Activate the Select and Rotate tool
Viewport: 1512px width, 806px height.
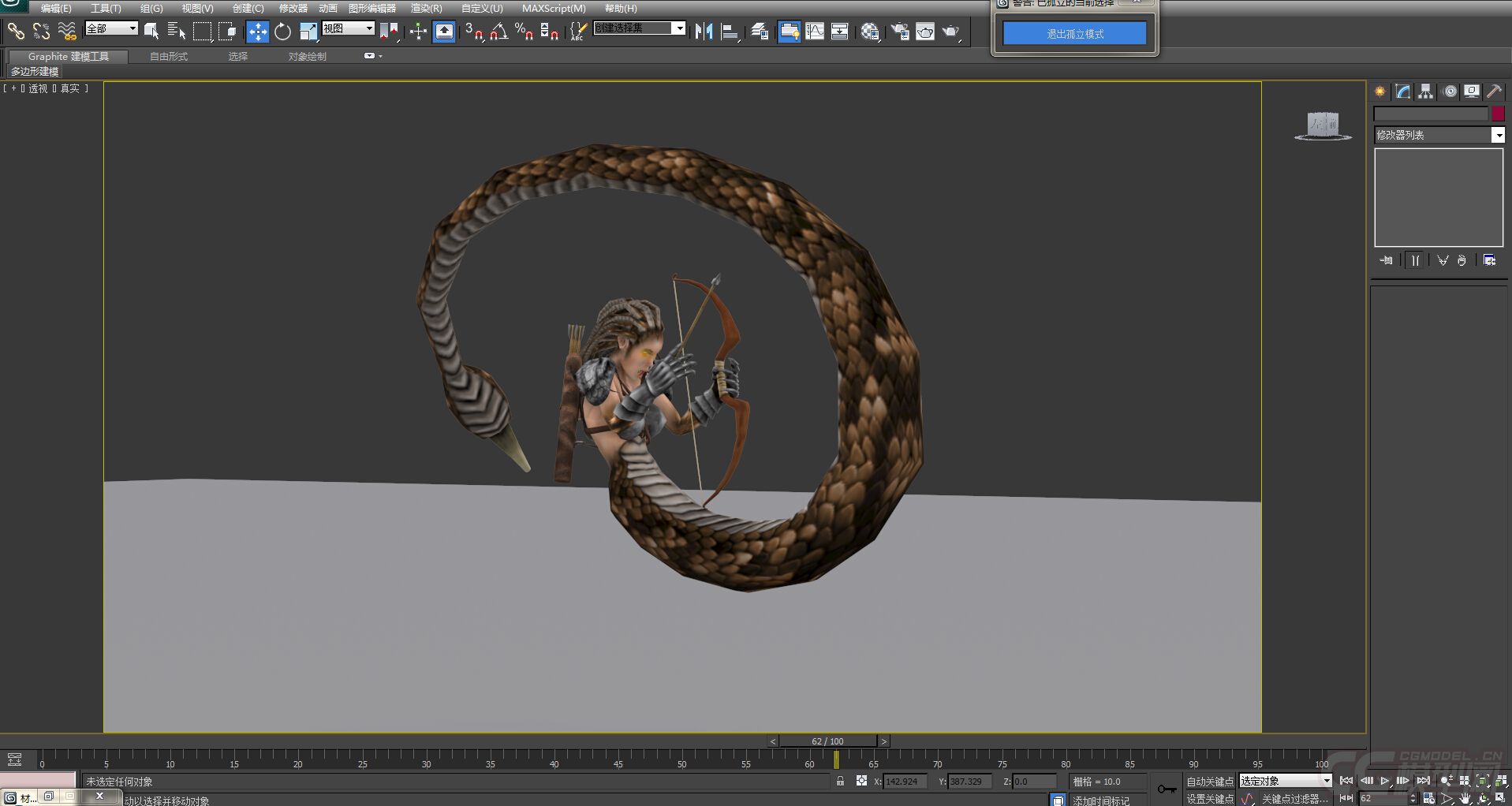282,32
